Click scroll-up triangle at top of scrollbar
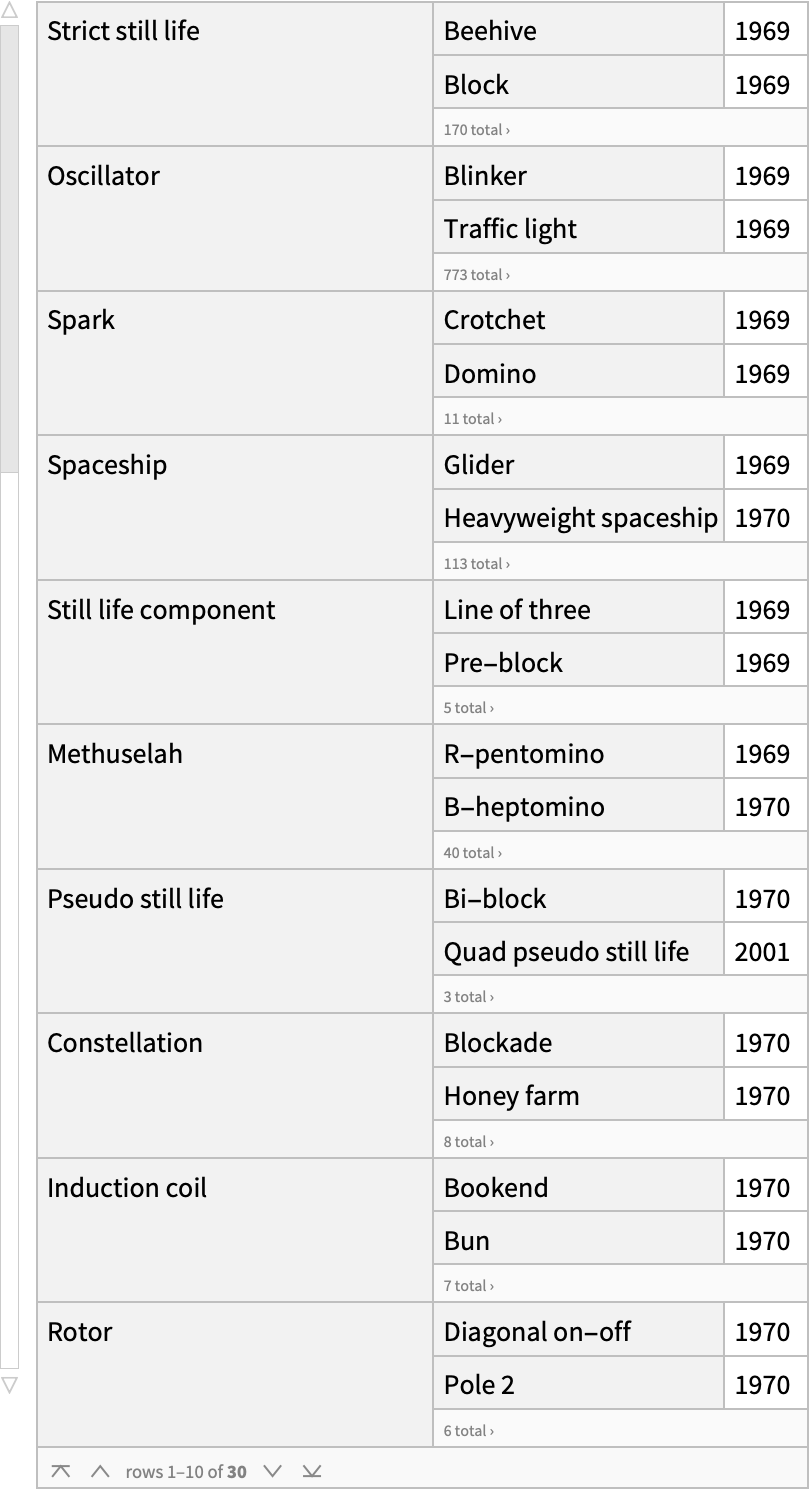The height and width of the screenshot is (1490, 810). [x=9, y=12]
